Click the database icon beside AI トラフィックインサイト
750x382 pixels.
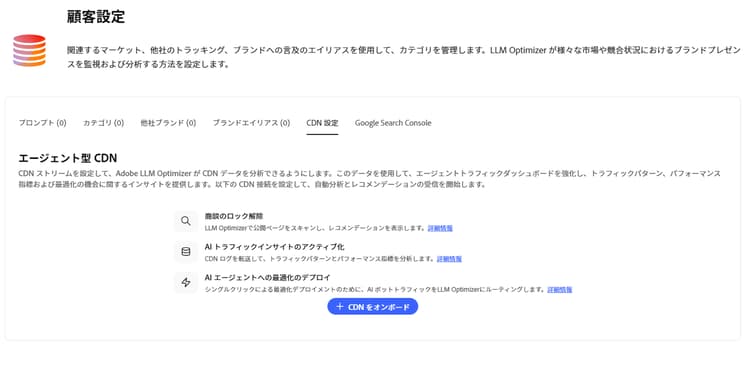(x=186, y=251)
